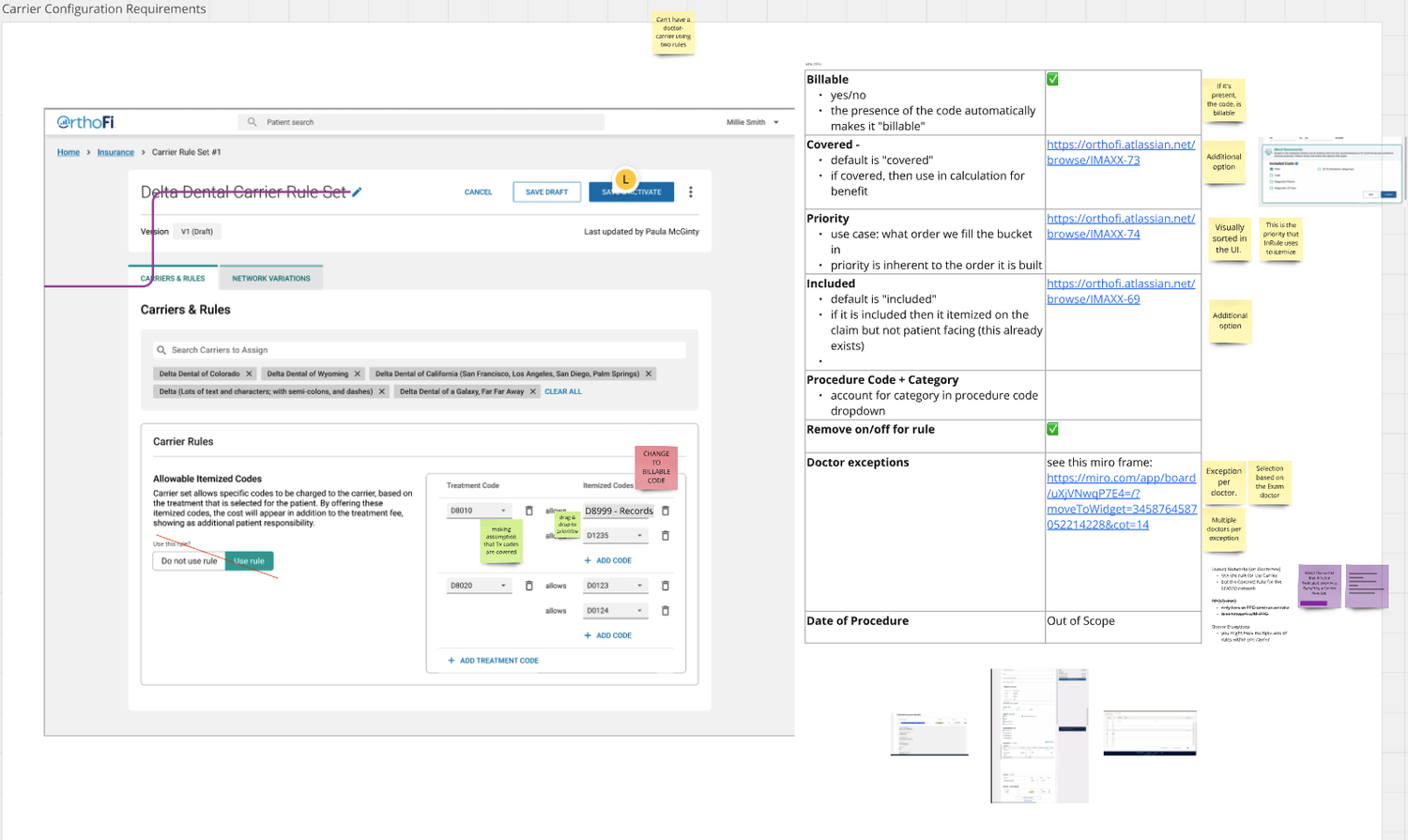Click the Patient search input field
1408x840 pixels.
tap(421, 122)
